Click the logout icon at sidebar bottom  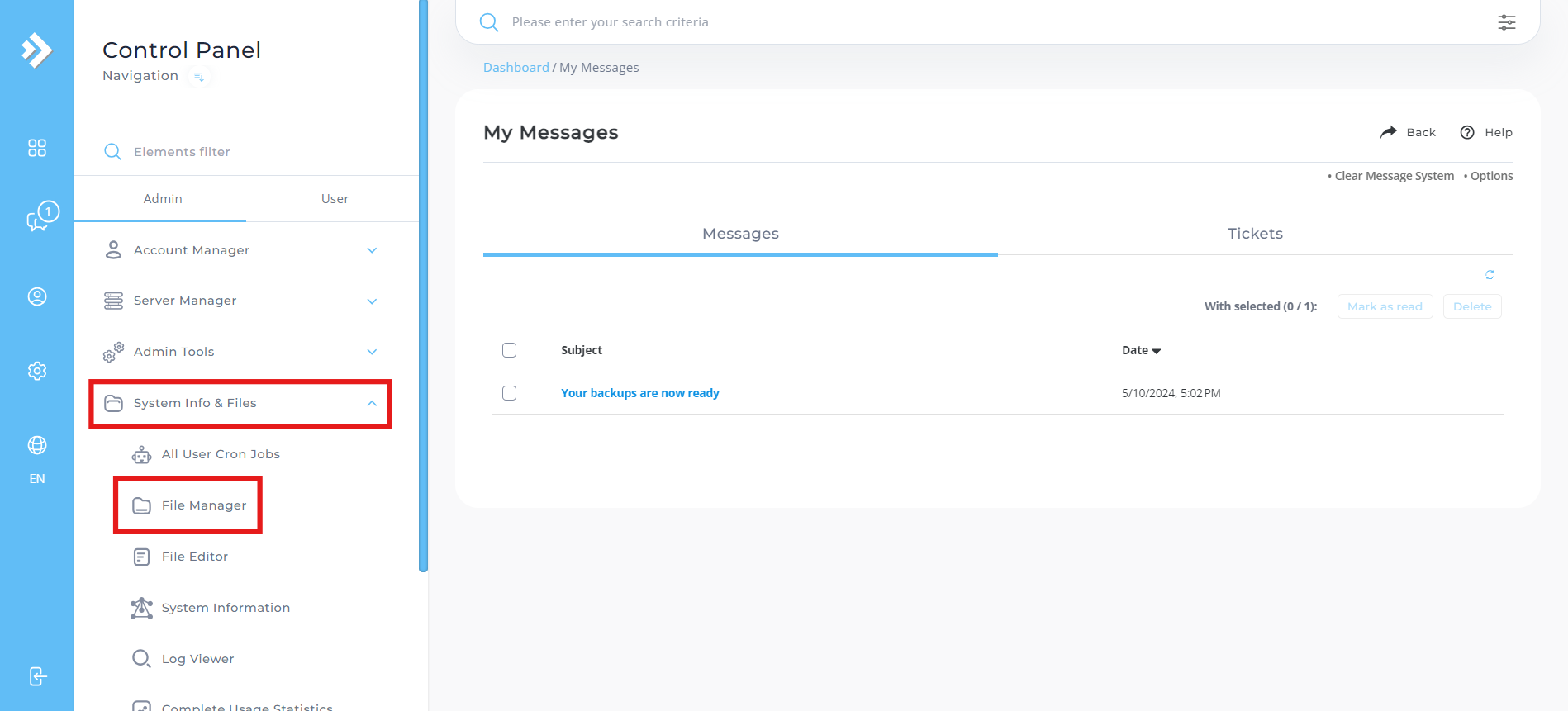click(37, 676)
